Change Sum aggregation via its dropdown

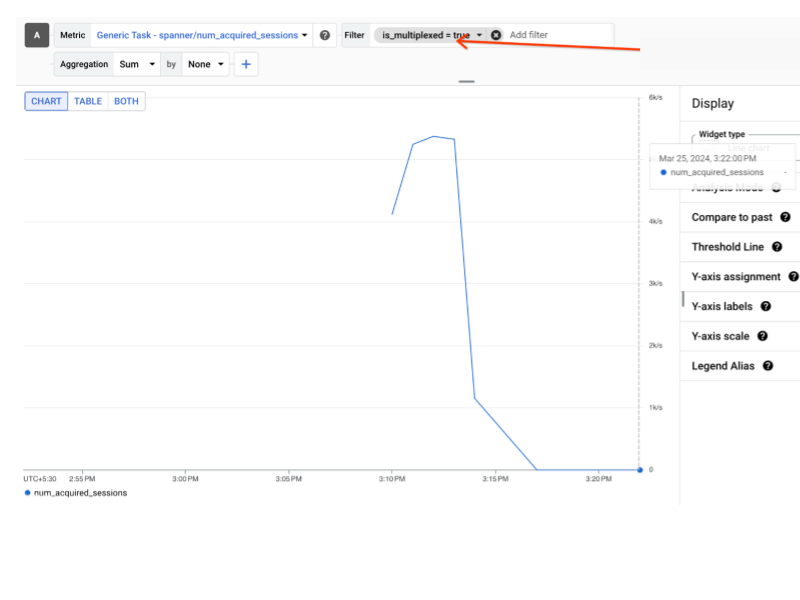click(x=136, y=64)
